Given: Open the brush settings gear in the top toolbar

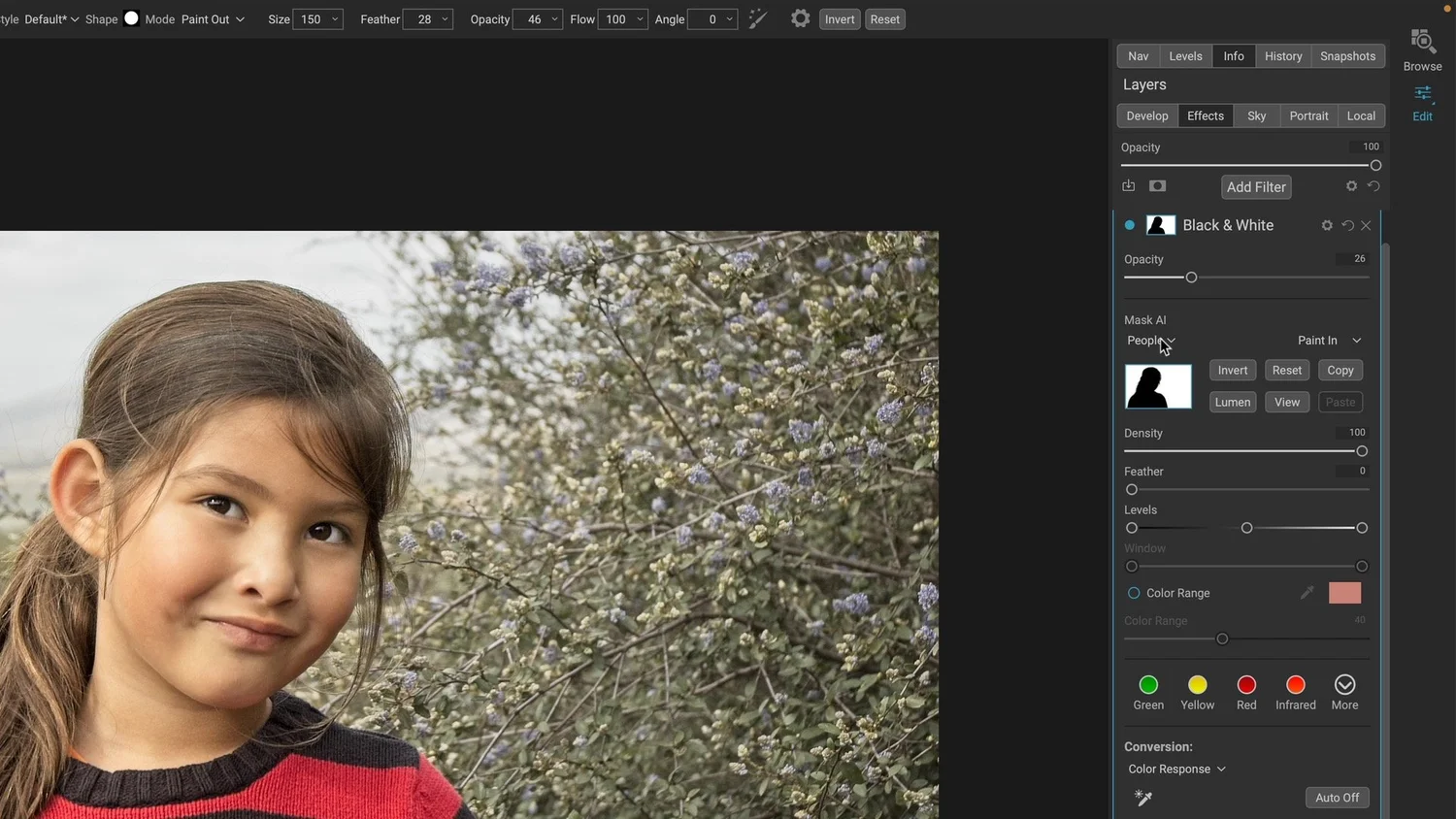Looking at the screenshot, I should [800, 18].
